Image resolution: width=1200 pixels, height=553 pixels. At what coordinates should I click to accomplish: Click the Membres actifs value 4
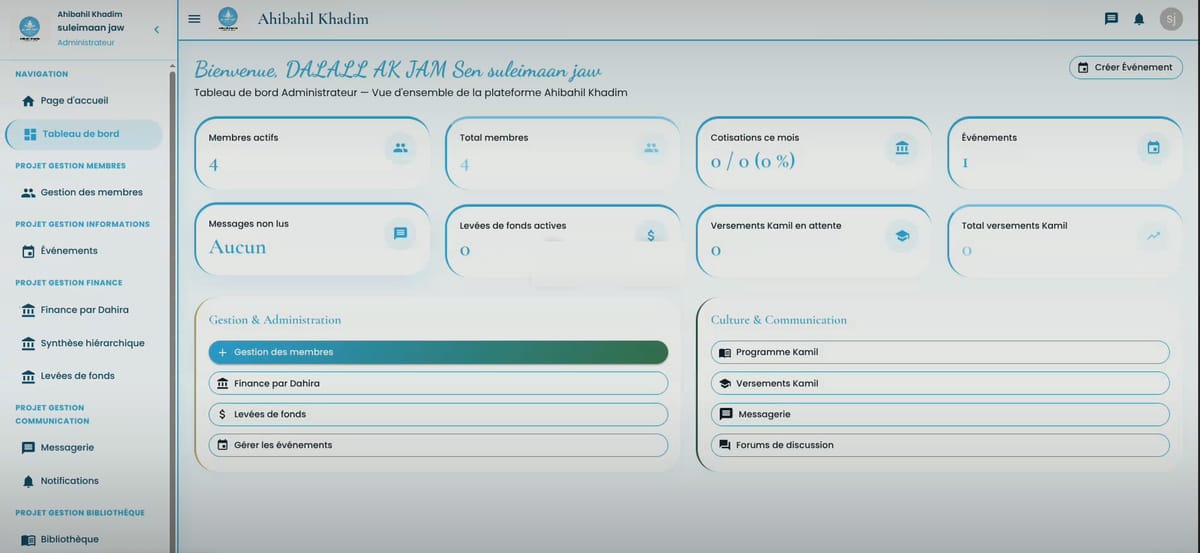click(x=213, y=164)
